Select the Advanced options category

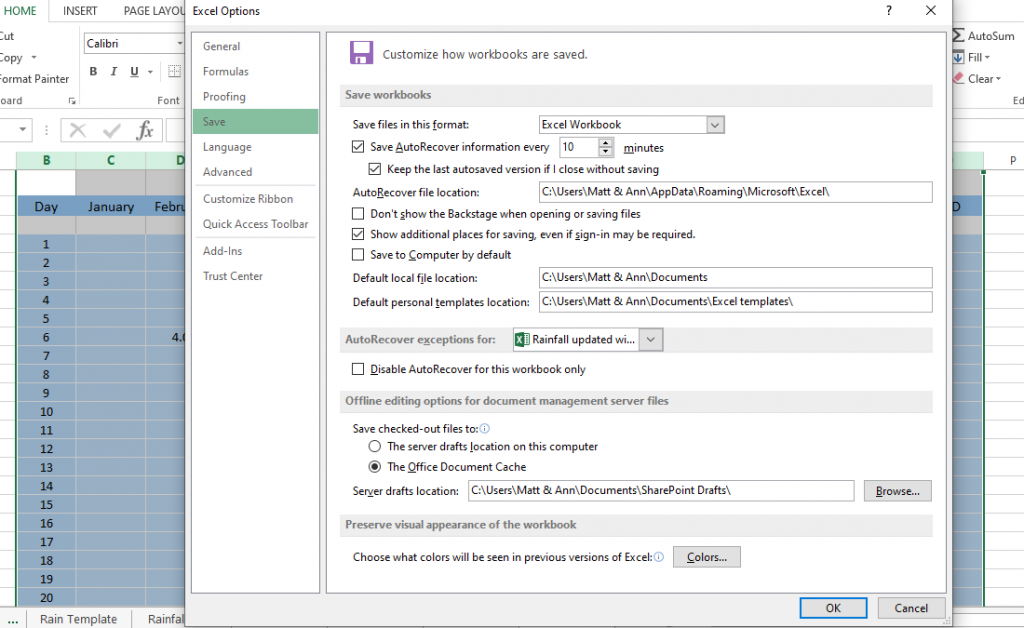[255, 172]
